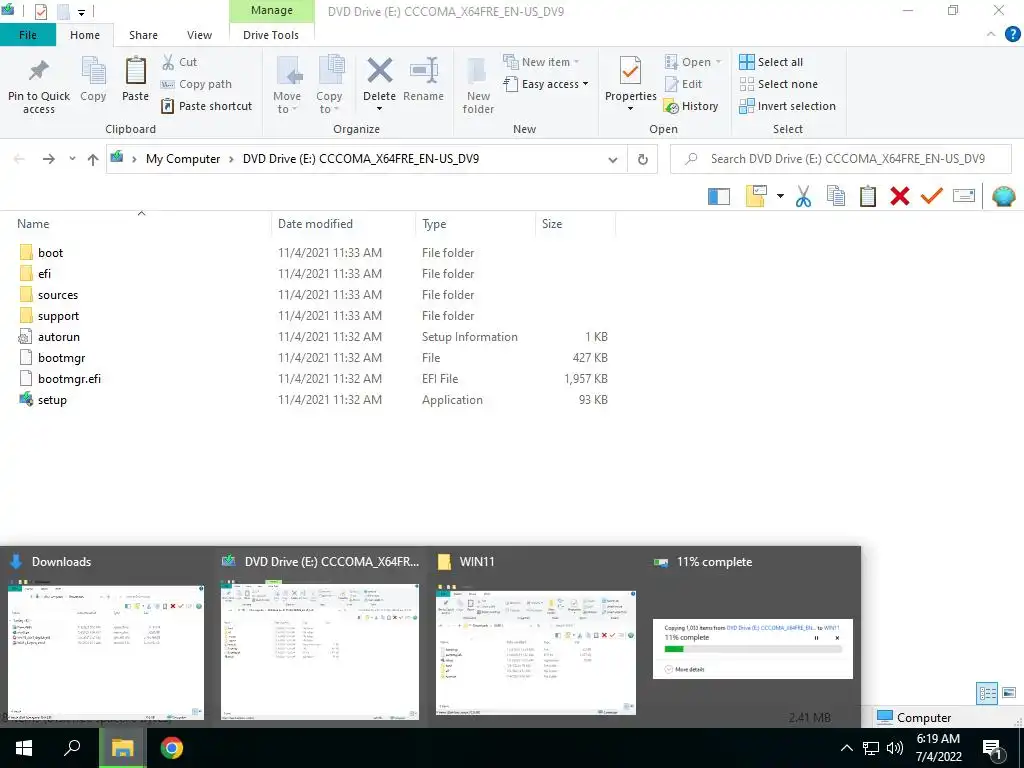Viewport: 1024px width, 768px height.
Task: Click the Manage contextual tab
Action: 272,11
